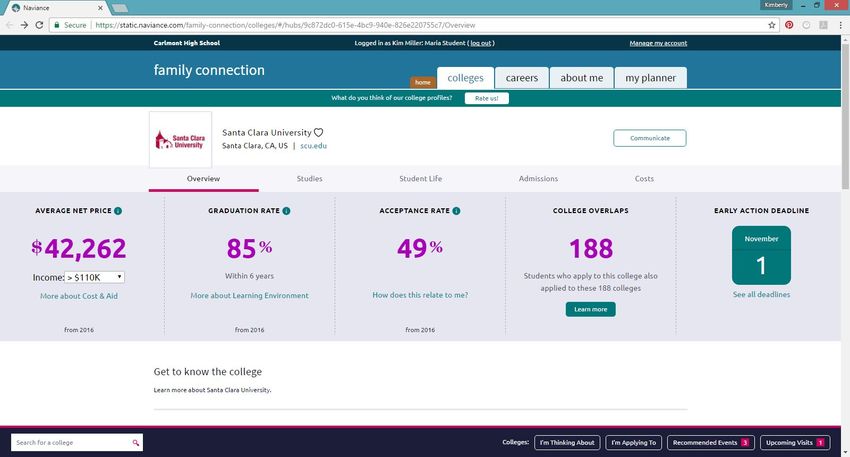Viewport: 850px width, 457px height.
Task: Open the my planner tab
Action: (651, 78)
